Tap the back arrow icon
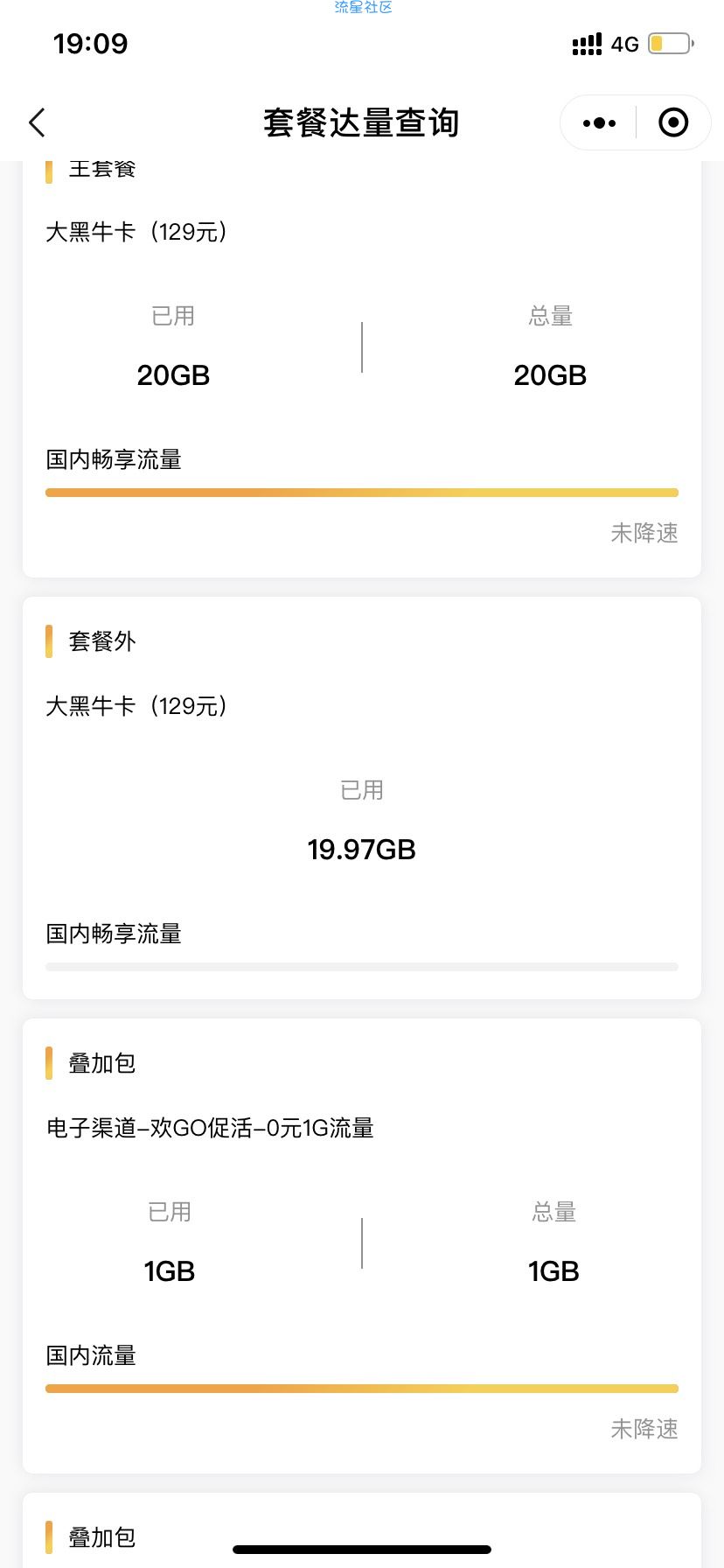The height and width of the screenshot is (1568, 724). [37, 123]
